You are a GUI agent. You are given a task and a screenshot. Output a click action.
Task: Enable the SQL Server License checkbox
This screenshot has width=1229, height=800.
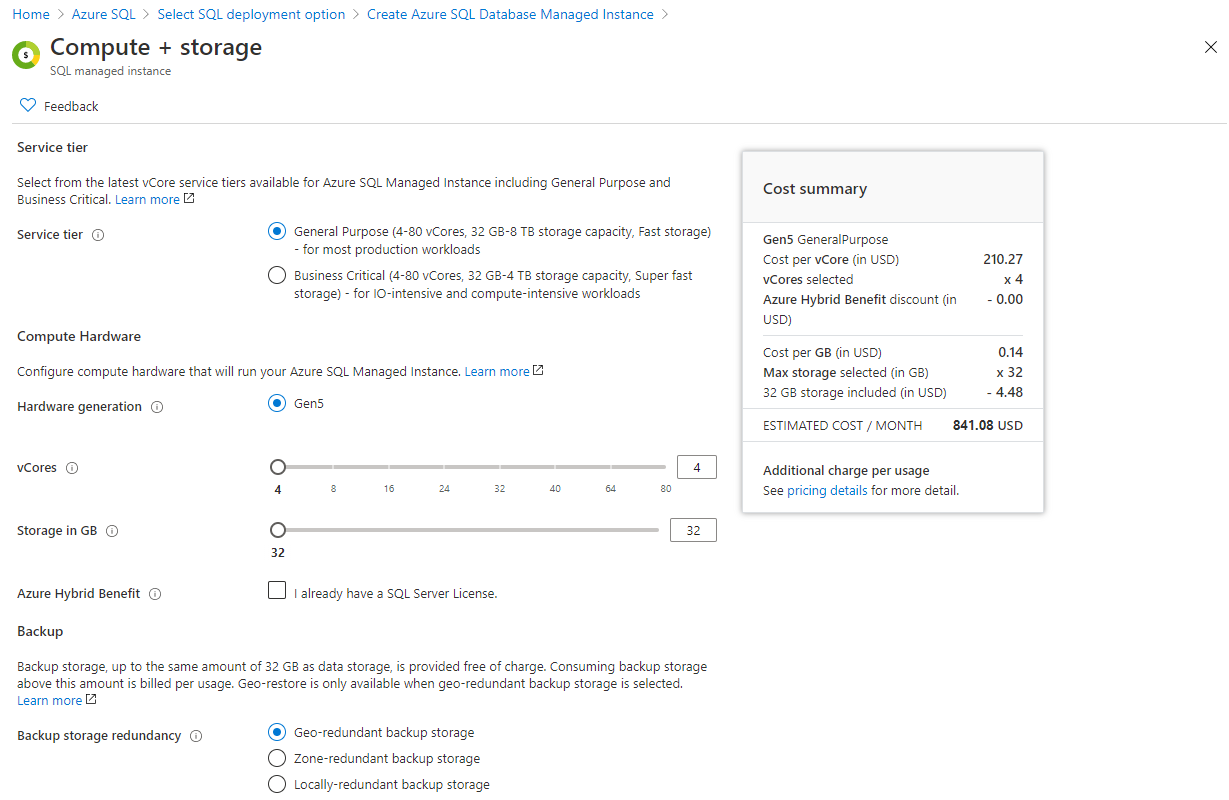click(x=277, y=591)
